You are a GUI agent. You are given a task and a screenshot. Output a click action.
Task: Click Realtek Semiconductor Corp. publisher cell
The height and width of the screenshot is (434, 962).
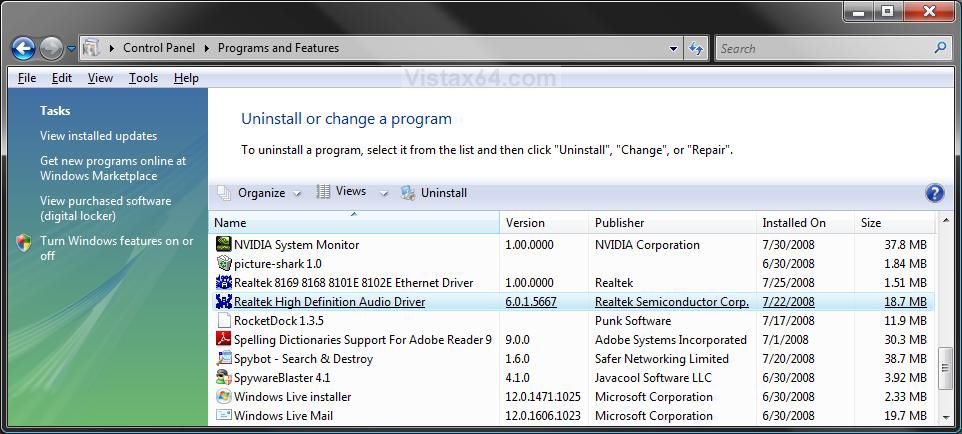click(x=672, y=301)
